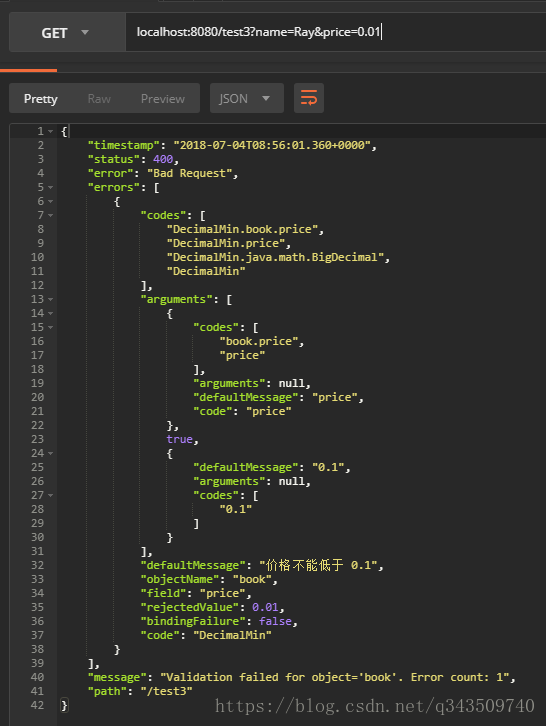Collapse the error object on line 6

click(50, 201)
